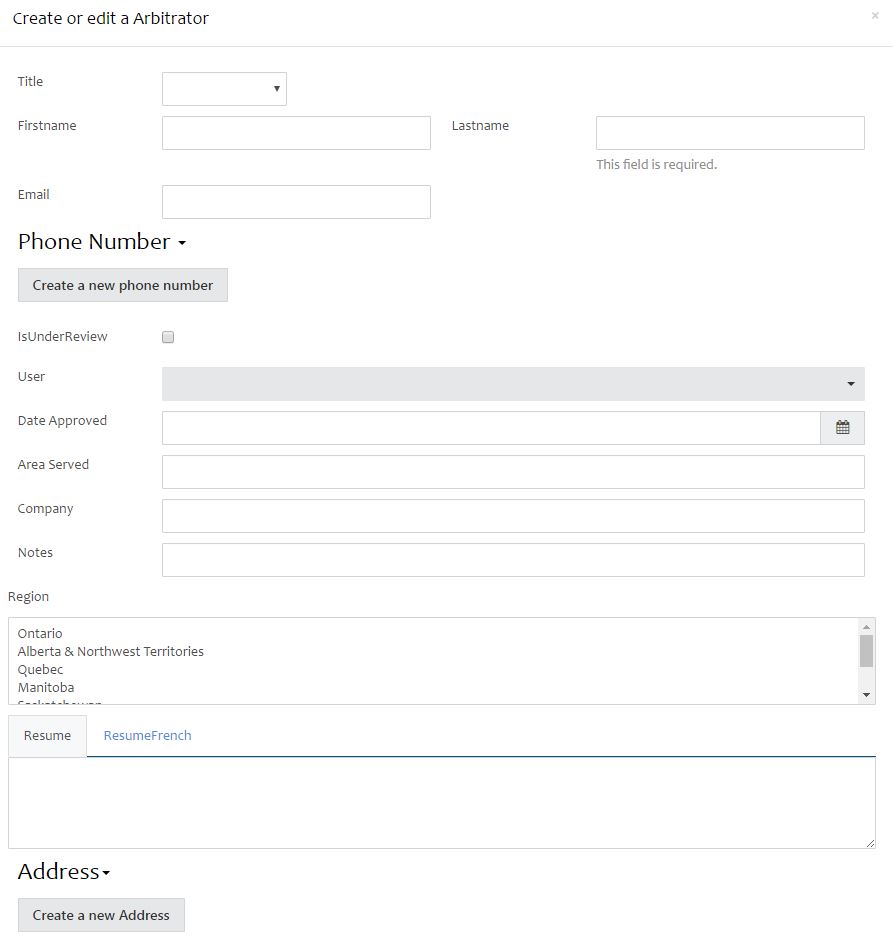Focus the Email input field
893x941 pixels.
click(296, 202)
